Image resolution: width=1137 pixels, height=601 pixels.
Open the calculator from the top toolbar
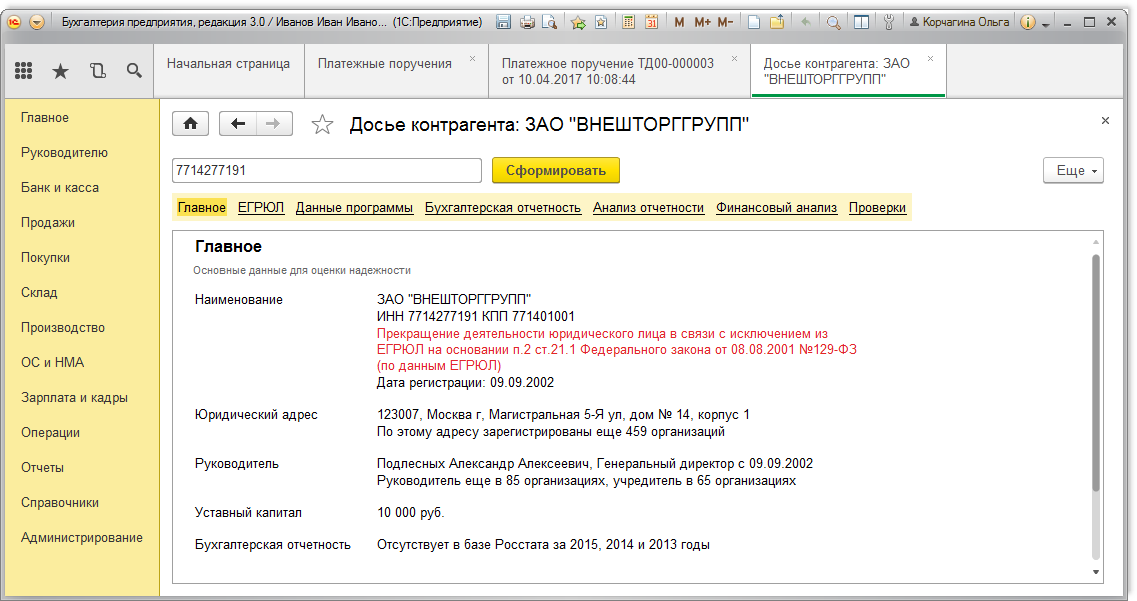click(629, 20)
